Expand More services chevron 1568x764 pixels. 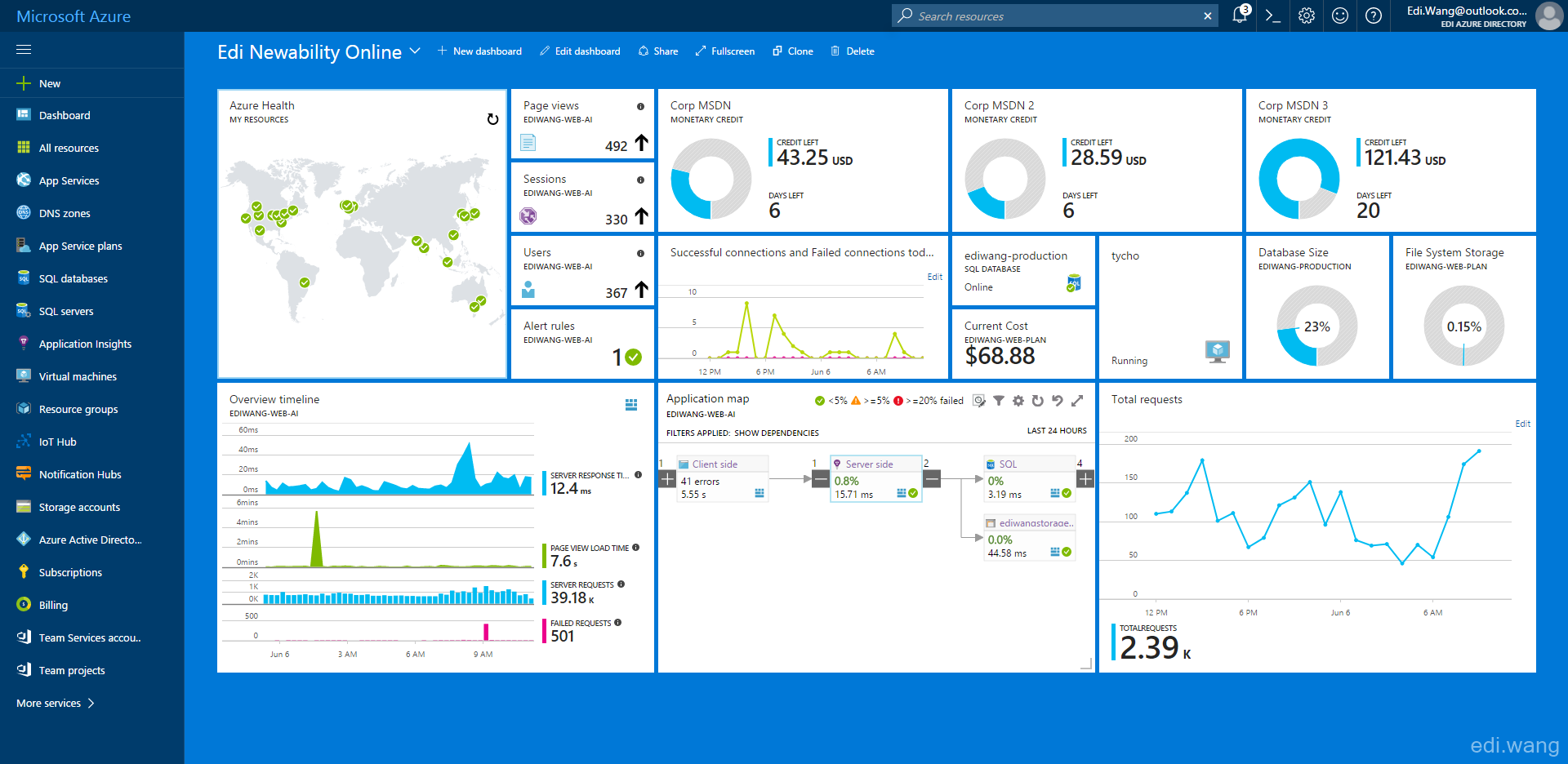coord(91,703)
